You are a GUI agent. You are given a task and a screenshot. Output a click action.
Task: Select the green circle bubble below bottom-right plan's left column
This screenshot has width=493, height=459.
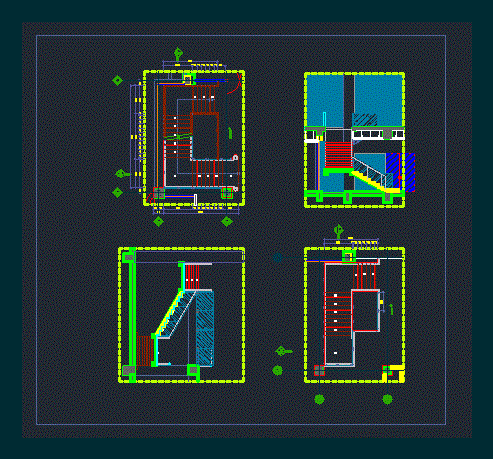pos(319,399)
